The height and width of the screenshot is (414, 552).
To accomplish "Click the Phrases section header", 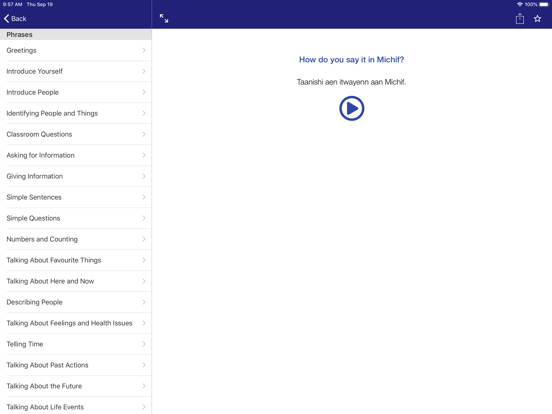I will pos(76,34).
